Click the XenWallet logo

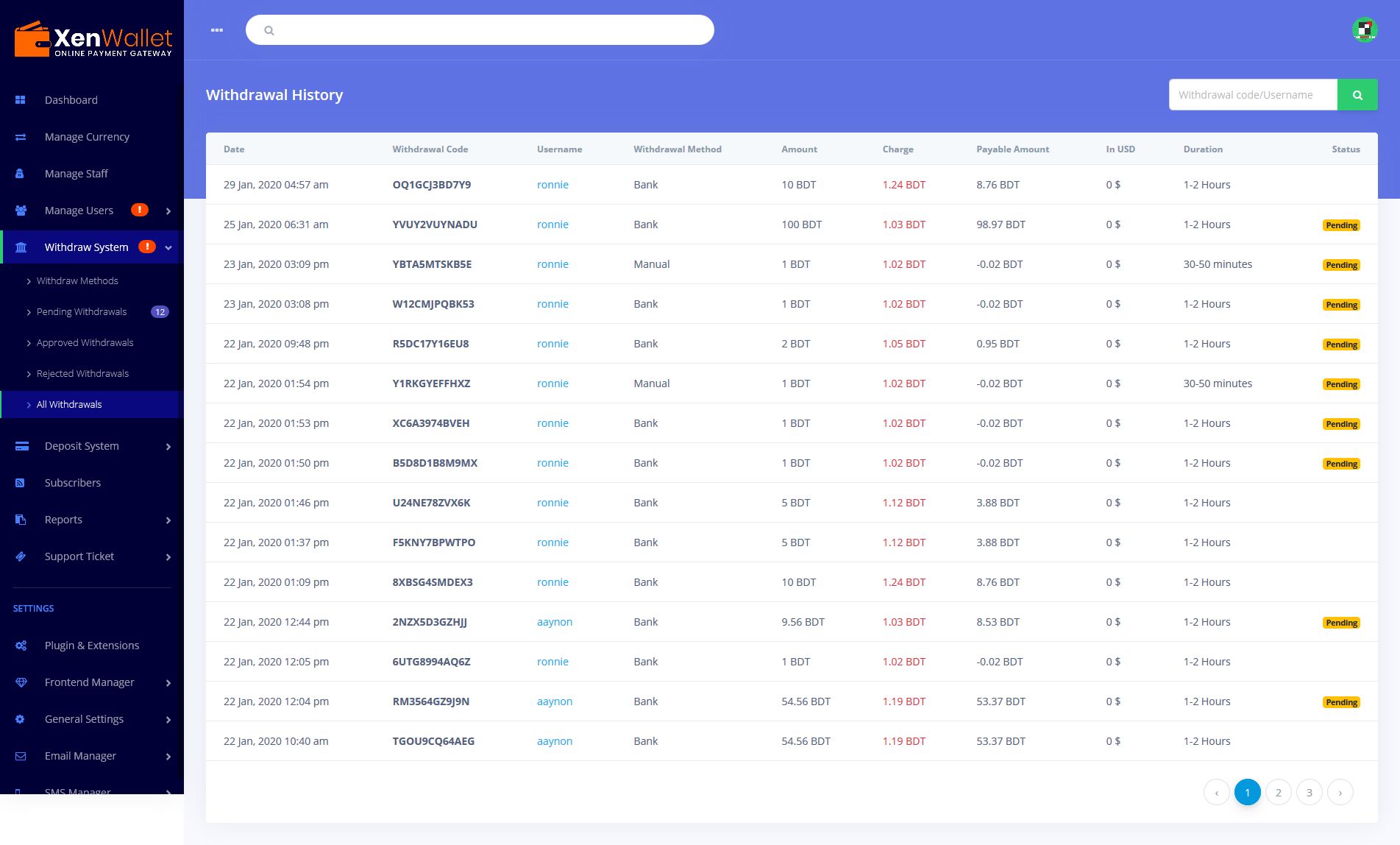[x=93, y=40]
